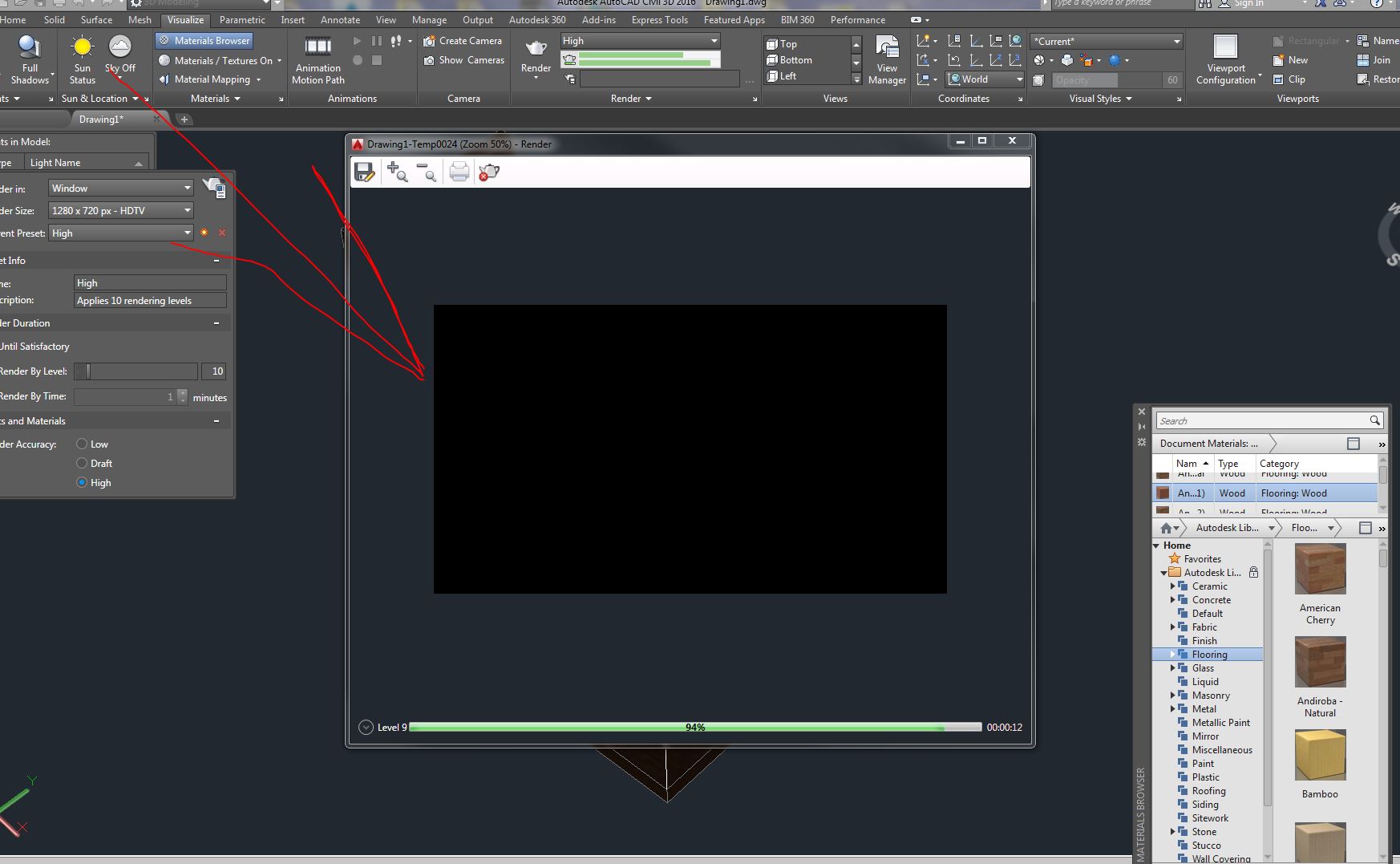Click the print icon in the Render window
The height and width of the screenshot is (864, 1400).
pos(459,171)
